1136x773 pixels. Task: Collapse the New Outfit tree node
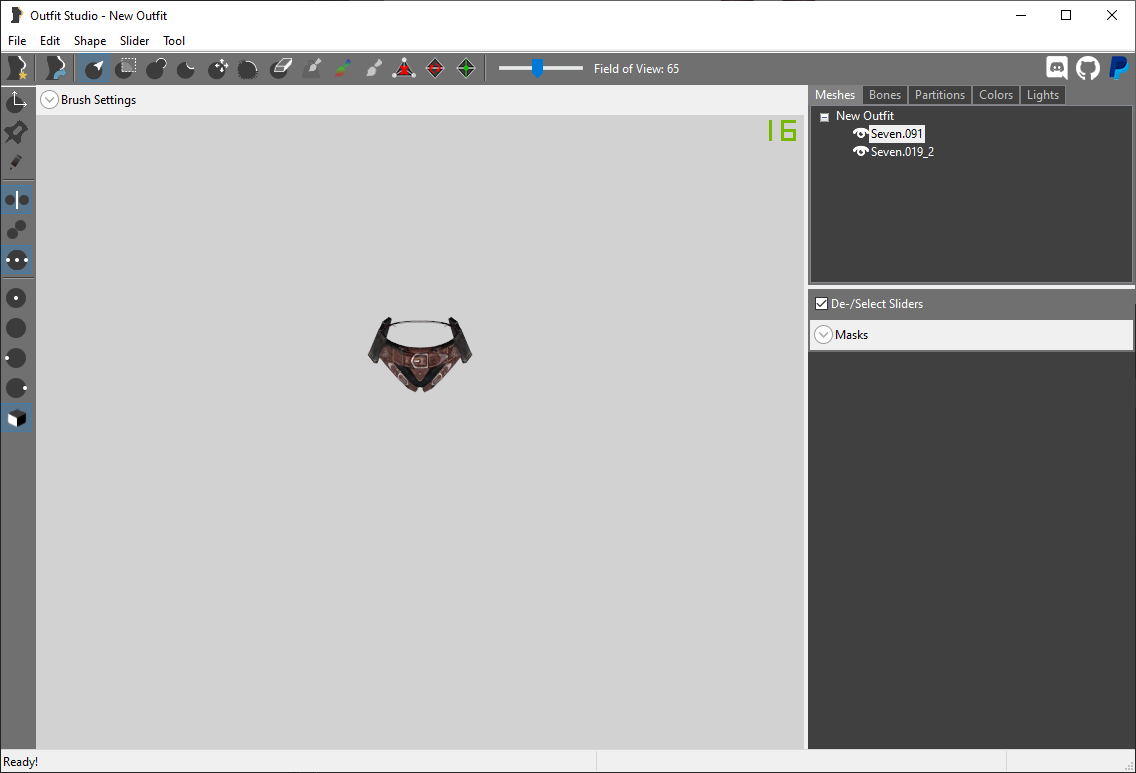[824, 117]
